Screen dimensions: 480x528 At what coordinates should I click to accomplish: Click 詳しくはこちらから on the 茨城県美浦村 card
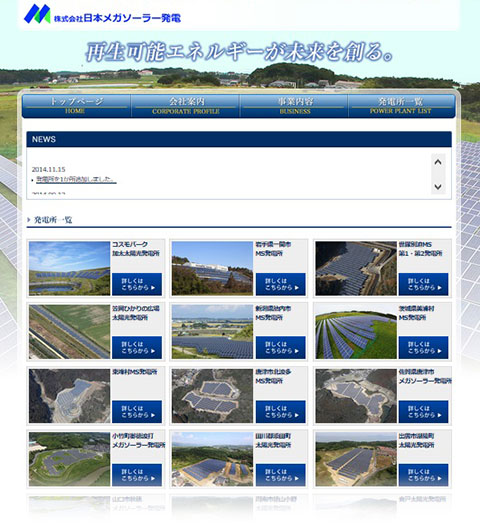(x=423, y=348)
